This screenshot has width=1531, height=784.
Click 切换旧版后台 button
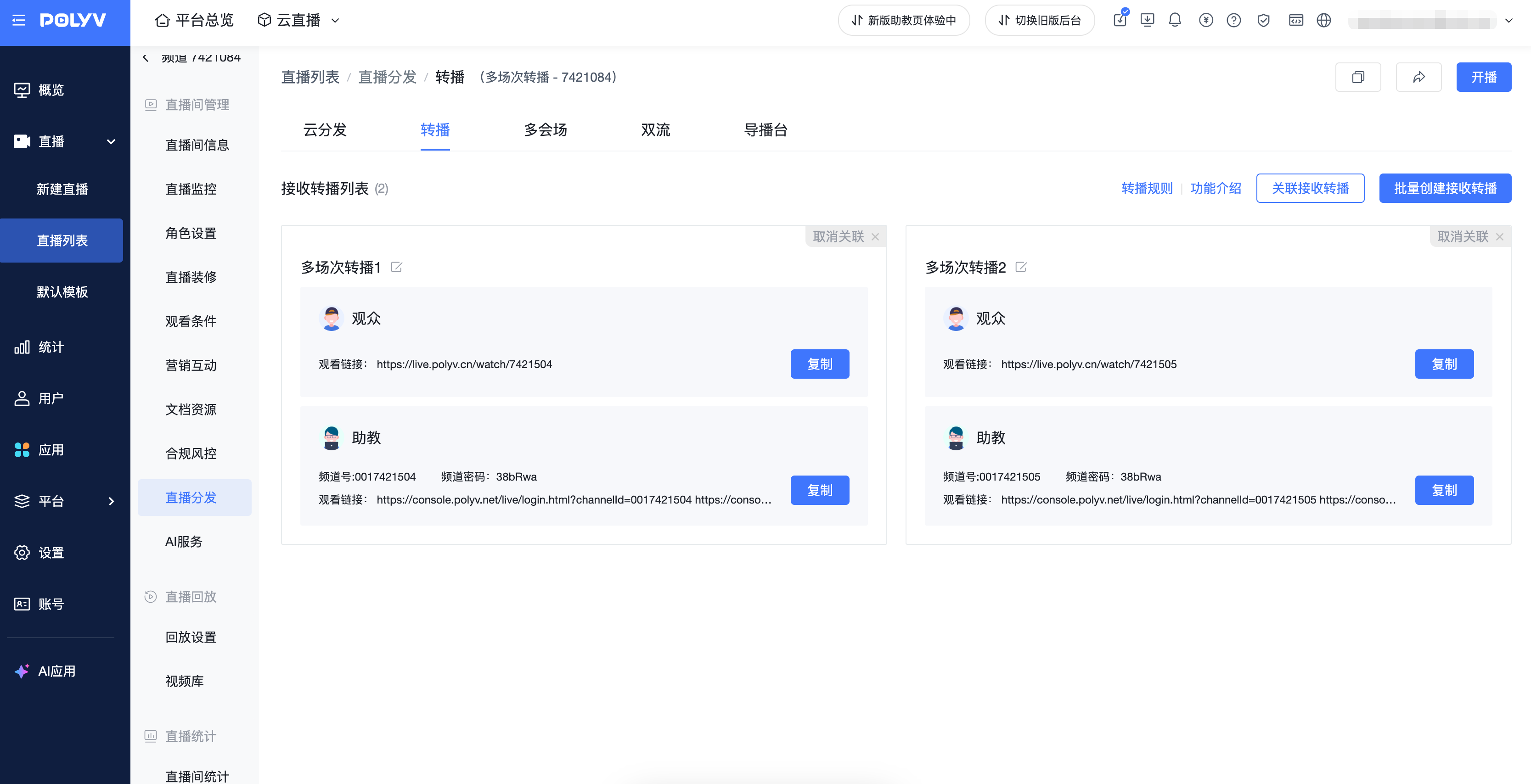coord(1040,20)
